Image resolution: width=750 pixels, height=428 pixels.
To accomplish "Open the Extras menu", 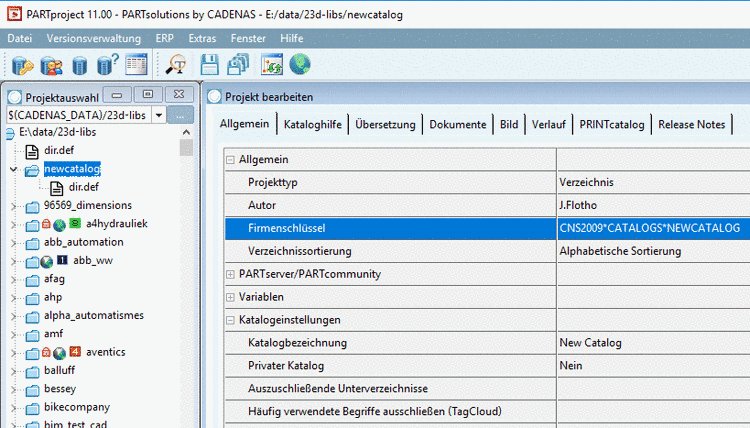I will point(202,38).
